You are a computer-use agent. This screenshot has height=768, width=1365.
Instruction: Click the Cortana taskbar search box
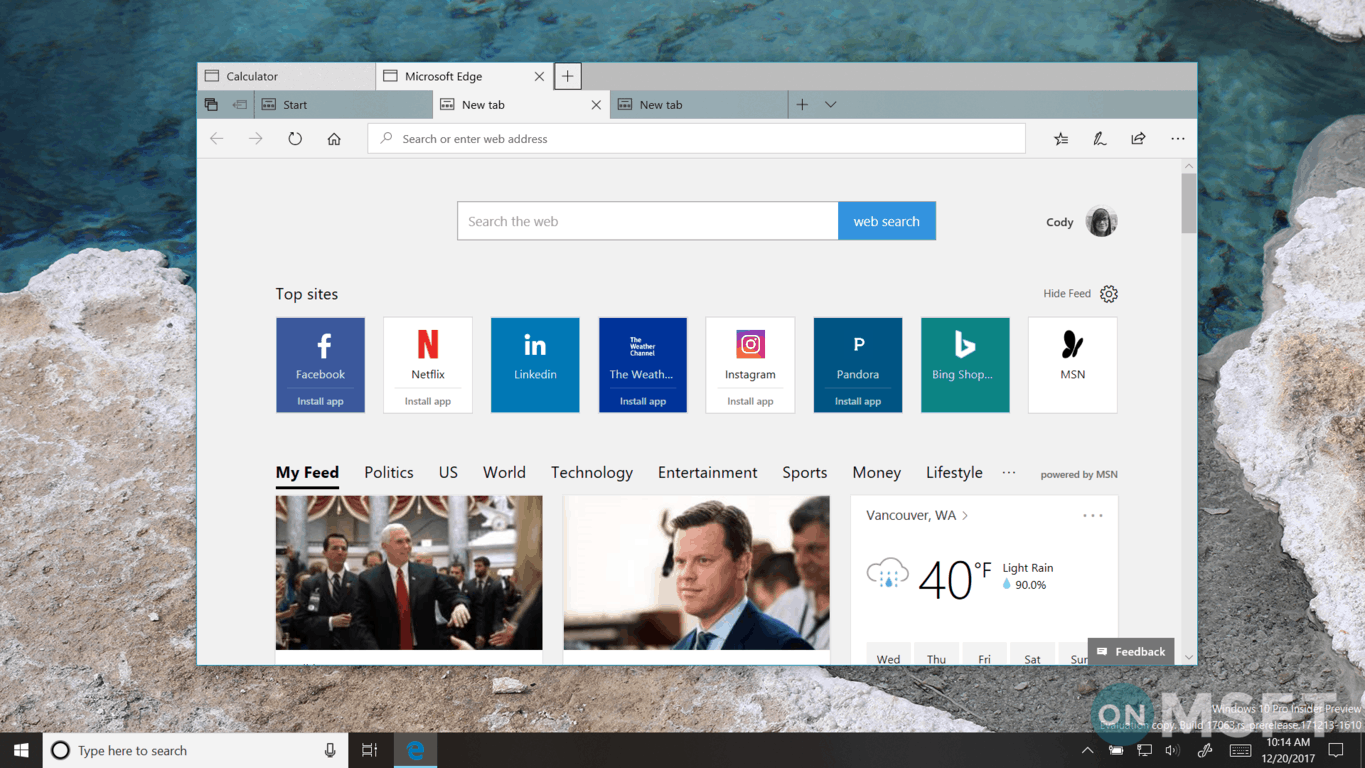[x=196, y=750]
